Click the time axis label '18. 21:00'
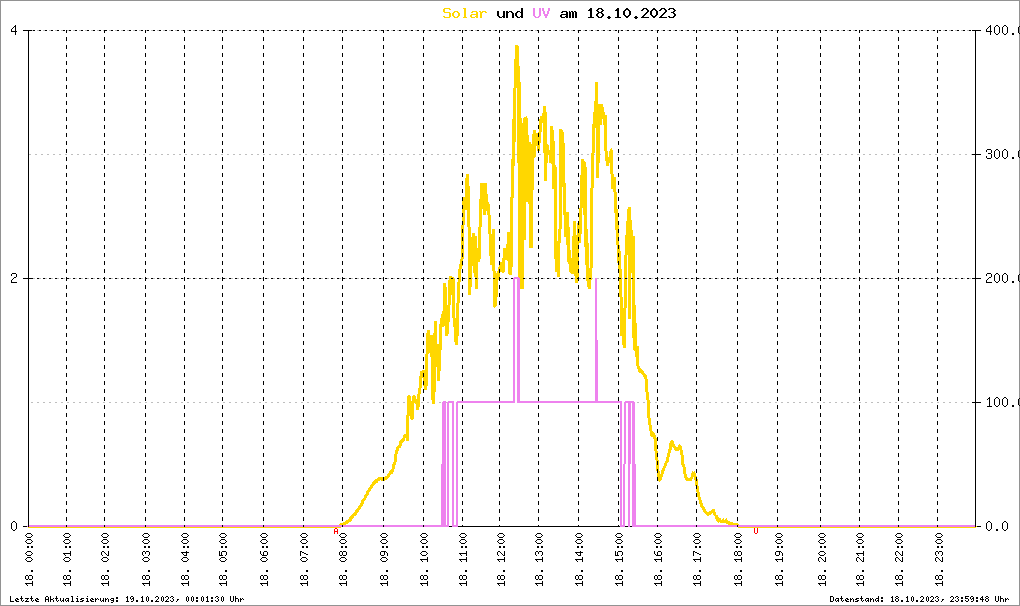The width and height of the screenshot is (1020, 606). tap(860, 559)
